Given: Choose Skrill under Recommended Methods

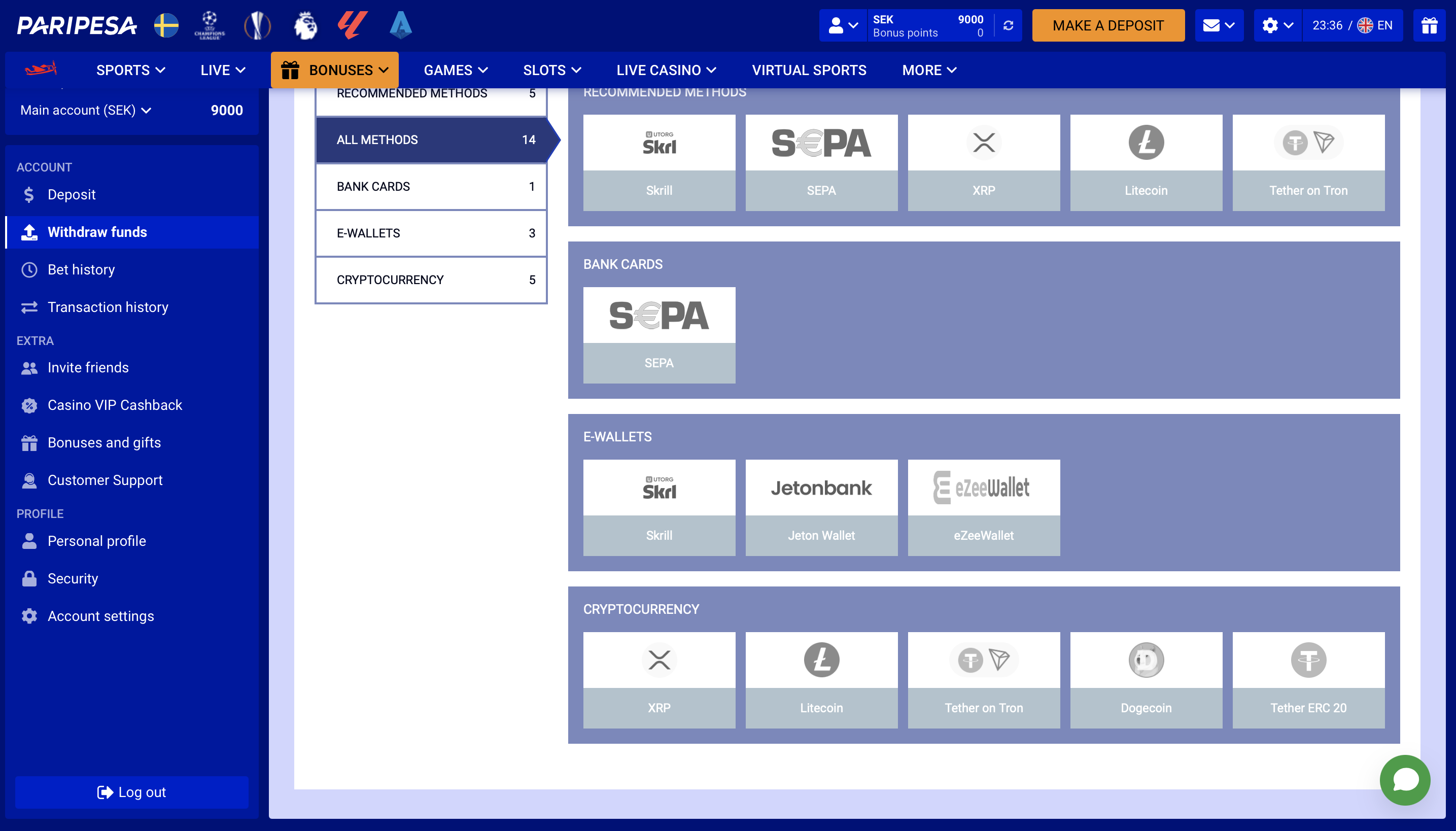Looking at the screenshot, I should (x=659, y=163).
